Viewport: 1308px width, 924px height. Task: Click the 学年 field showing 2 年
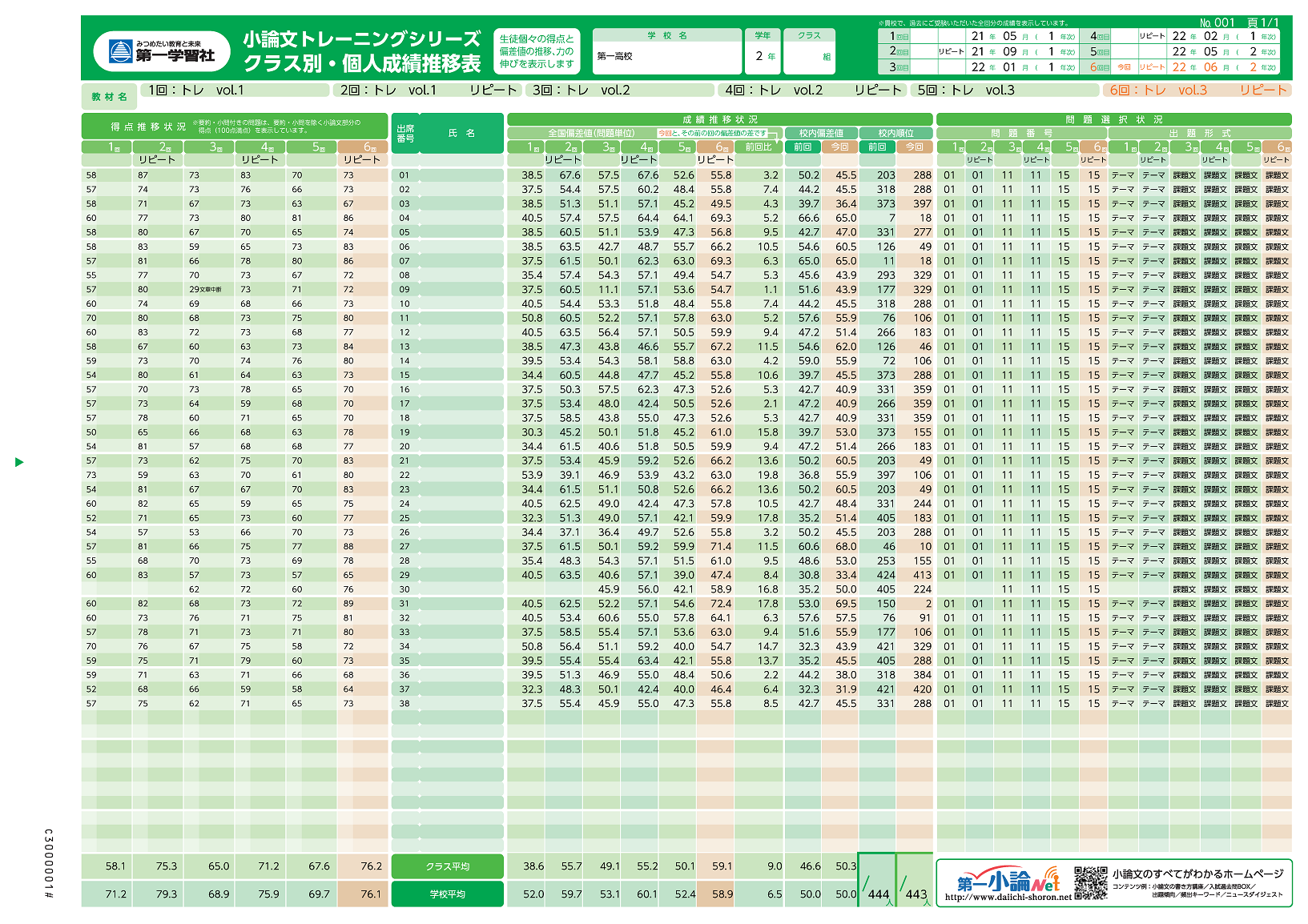pos(763,57)
